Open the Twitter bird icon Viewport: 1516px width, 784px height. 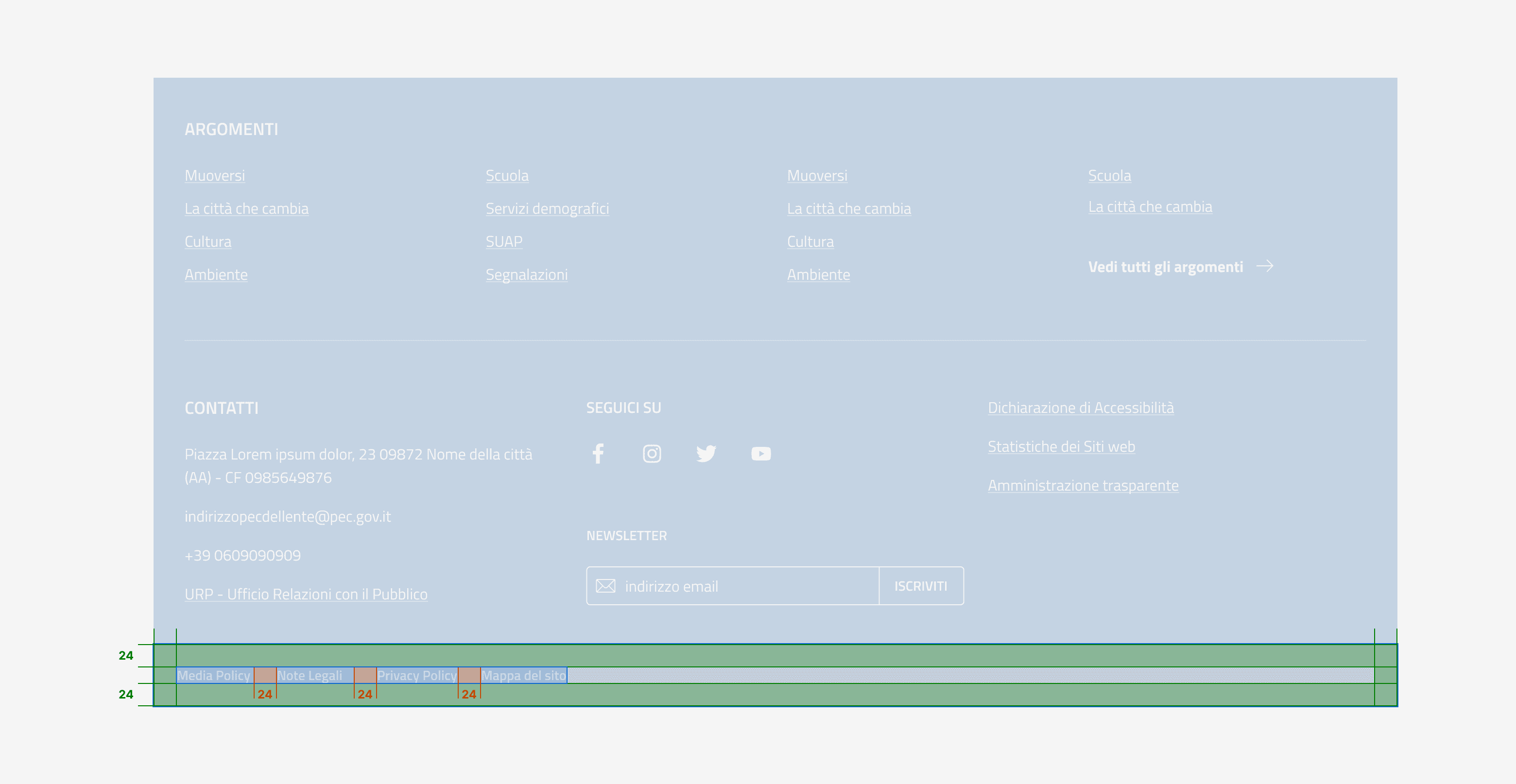[706, 454]
